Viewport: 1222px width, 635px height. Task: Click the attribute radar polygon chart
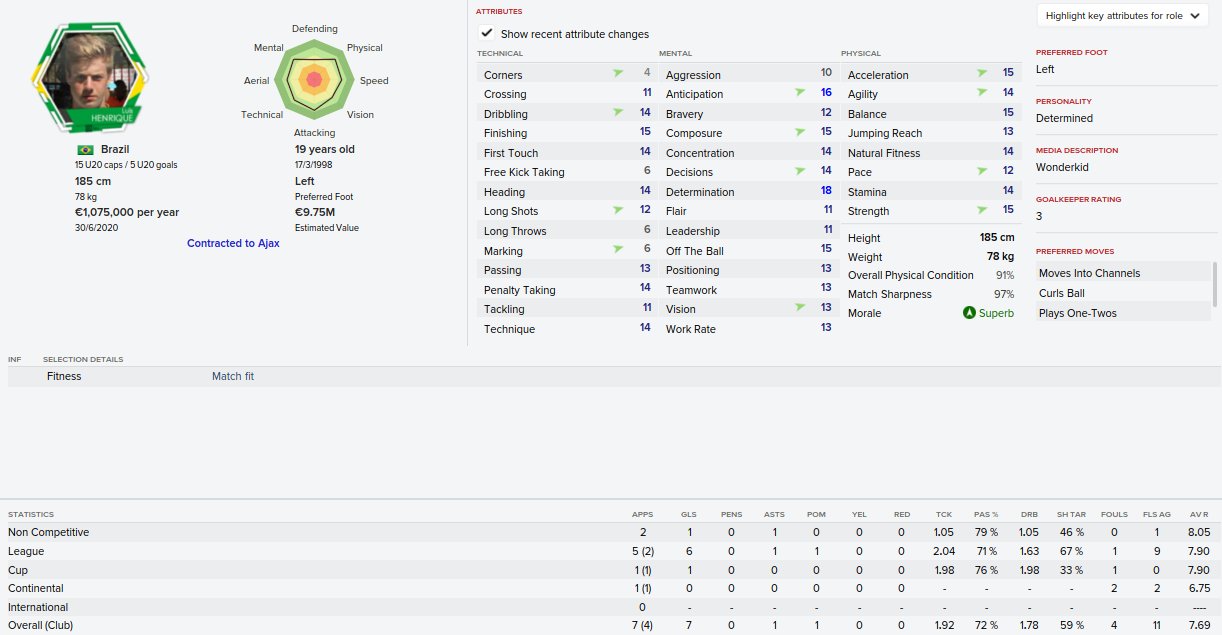(x=314, y=80)
